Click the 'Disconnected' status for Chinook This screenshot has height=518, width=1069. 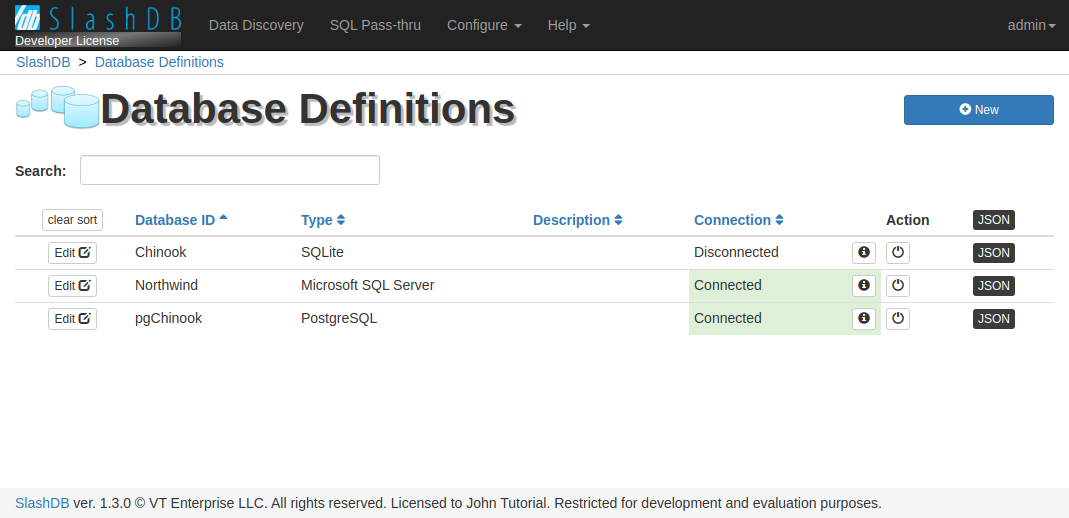(x=736, y=252)
